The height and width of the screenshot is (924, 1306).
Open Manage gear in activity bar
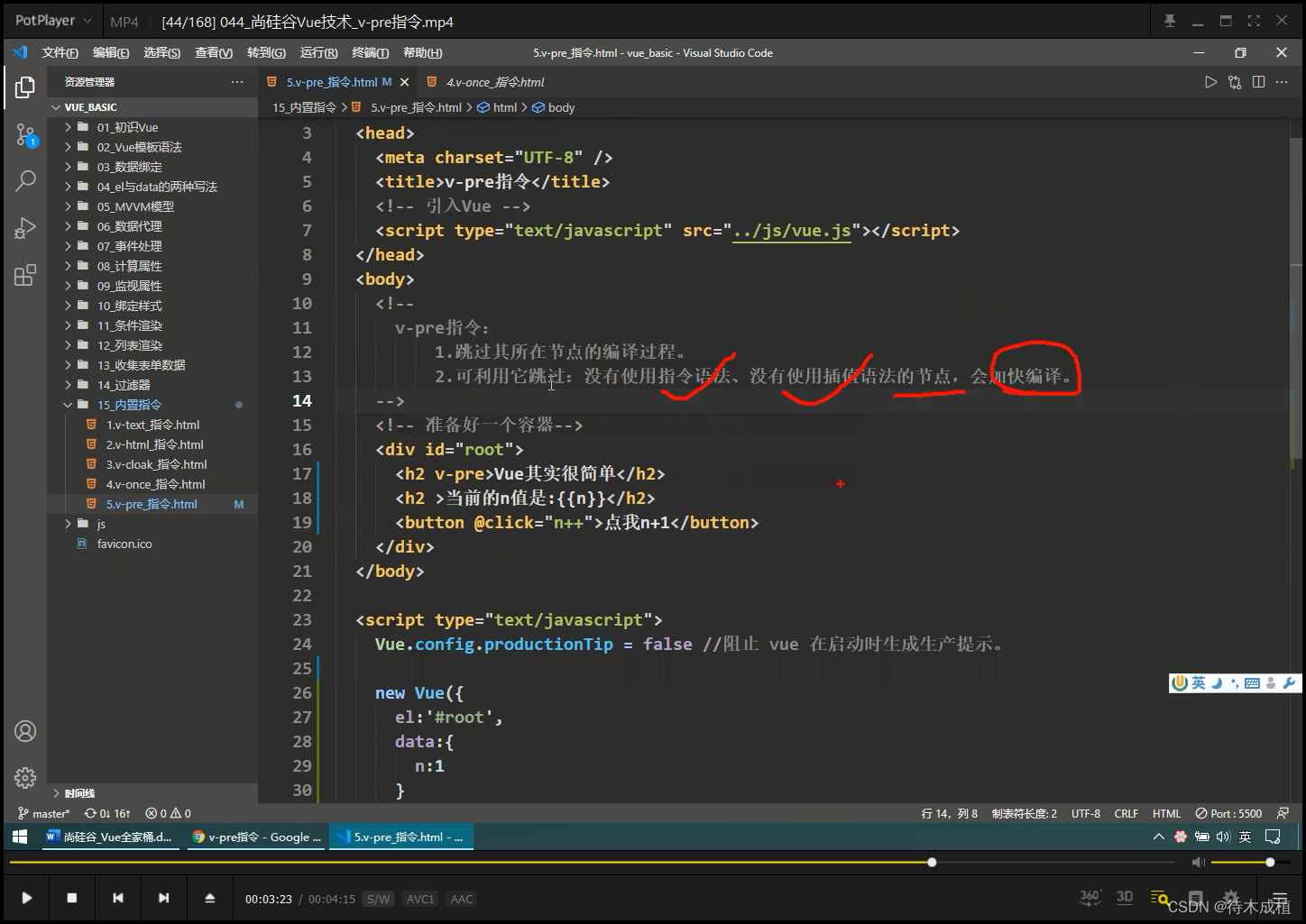pyautogui.click(x=25, y=777)
